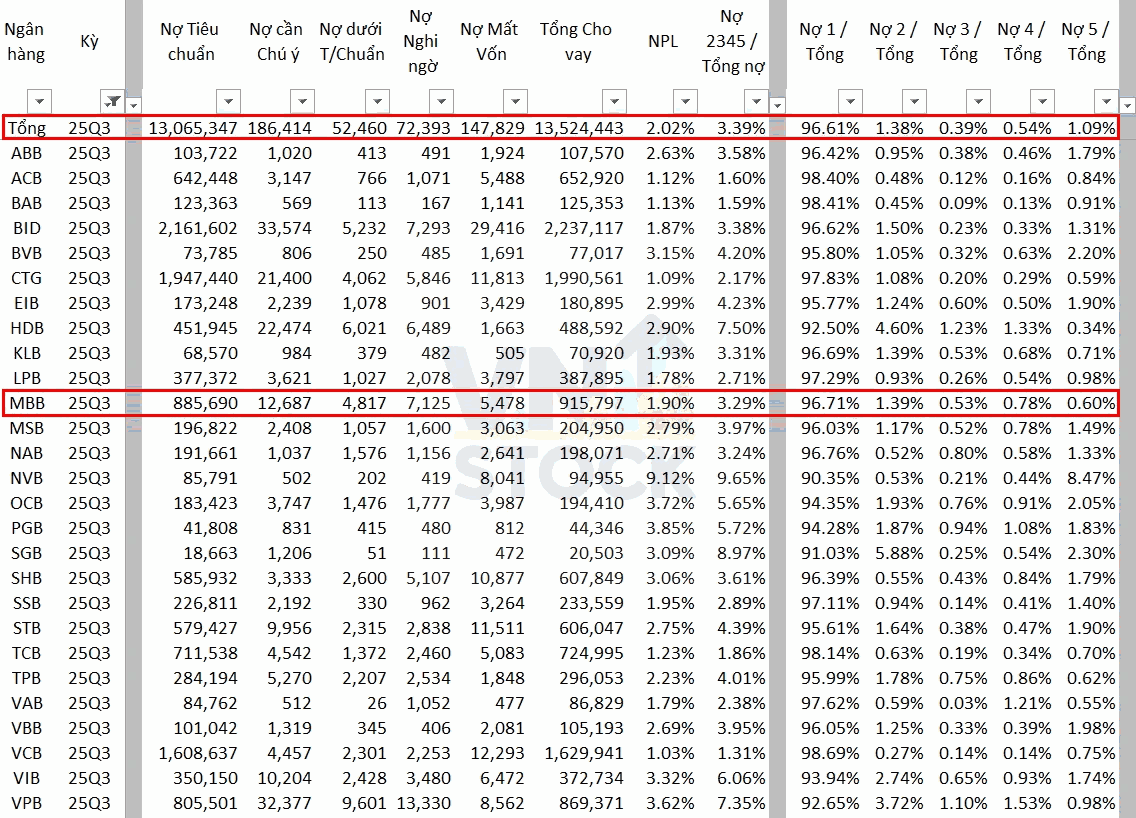Open the active filter on Kỳ column

click(x=112, y=101)
